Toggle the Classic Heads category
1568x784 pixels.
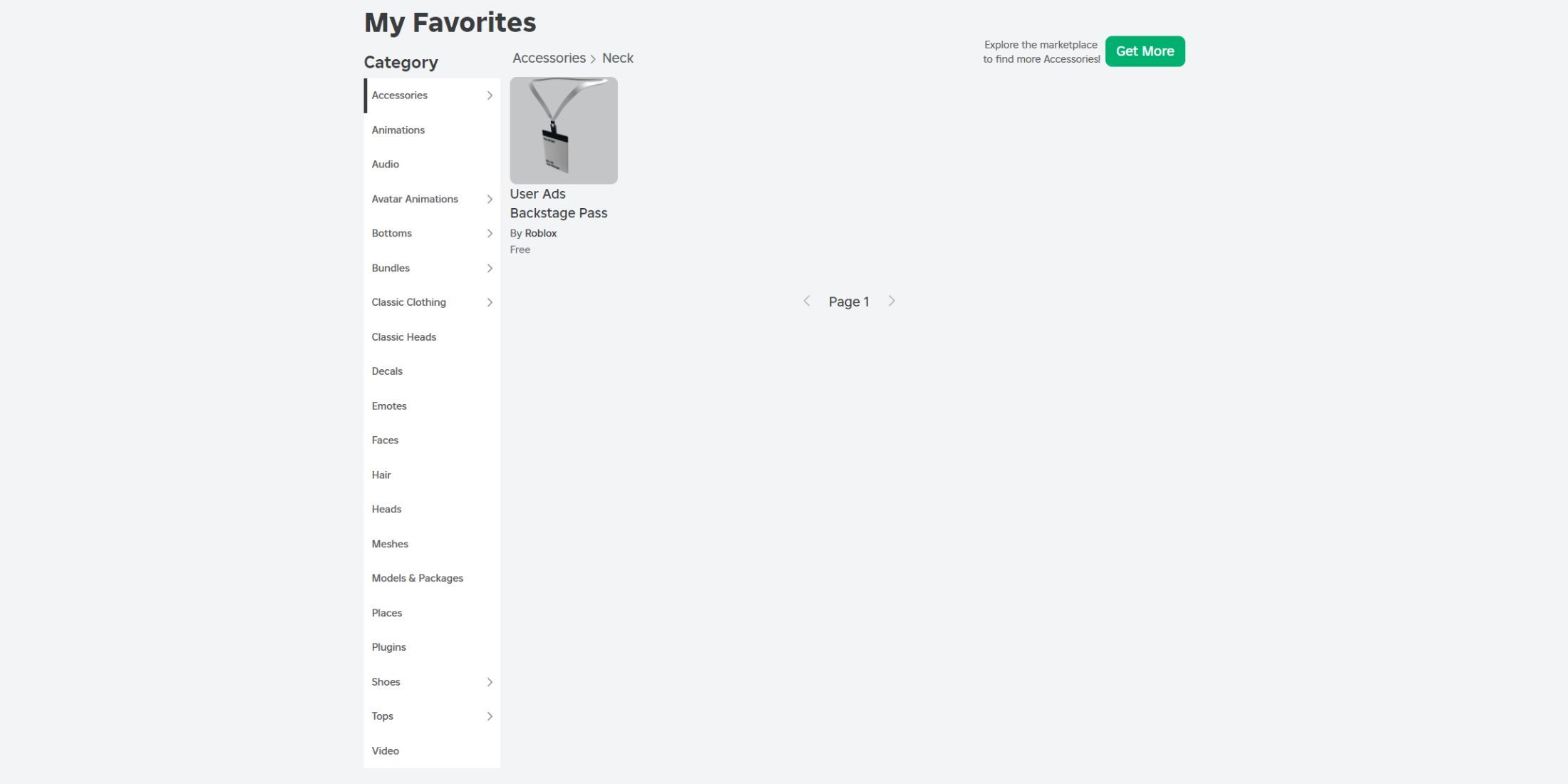coord(404,336)
